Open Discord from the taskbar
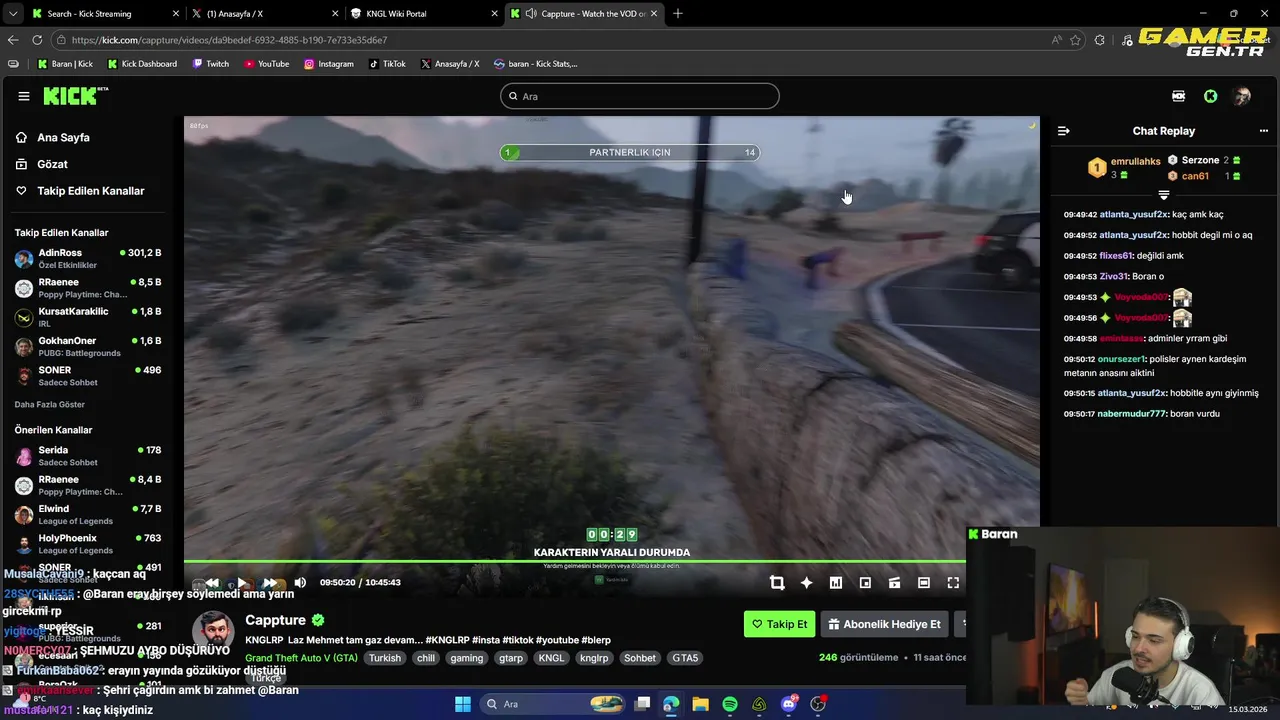Viewport: 1280px width, 720px height. (x=789, y=704)
